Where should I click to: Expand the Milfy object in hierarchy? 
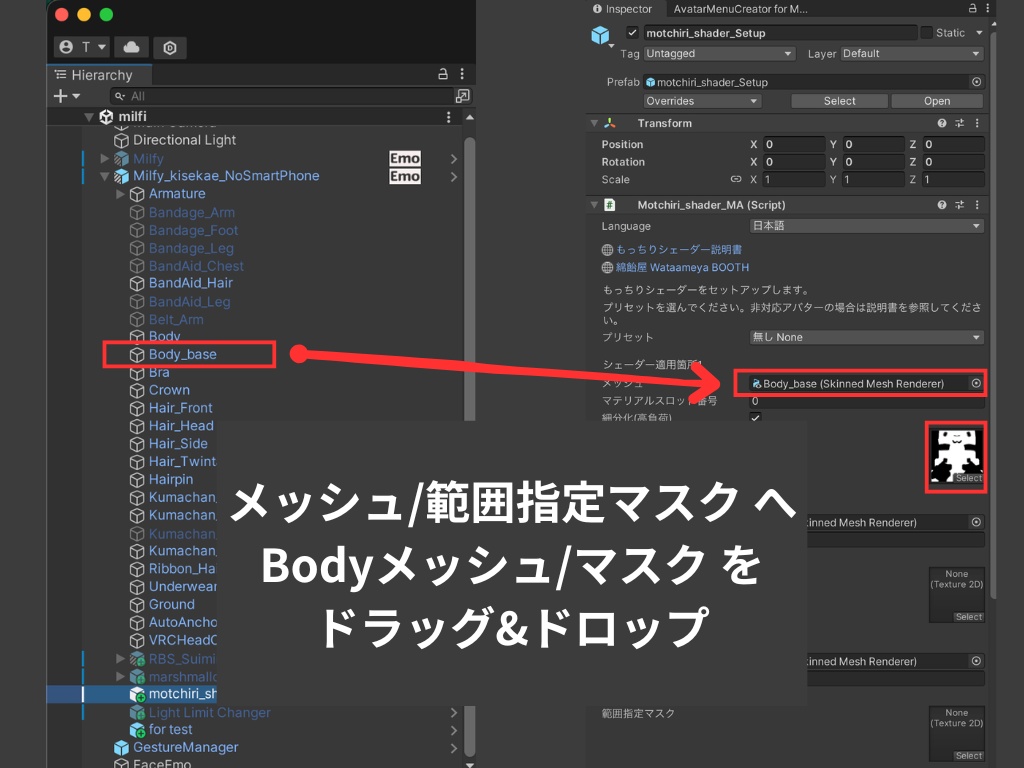coord(104,159)
